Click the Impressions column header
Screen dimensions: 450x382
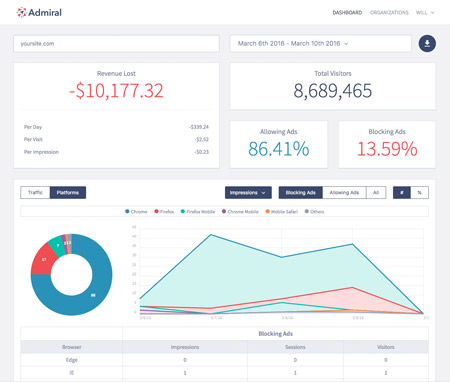tap(185, 347)
